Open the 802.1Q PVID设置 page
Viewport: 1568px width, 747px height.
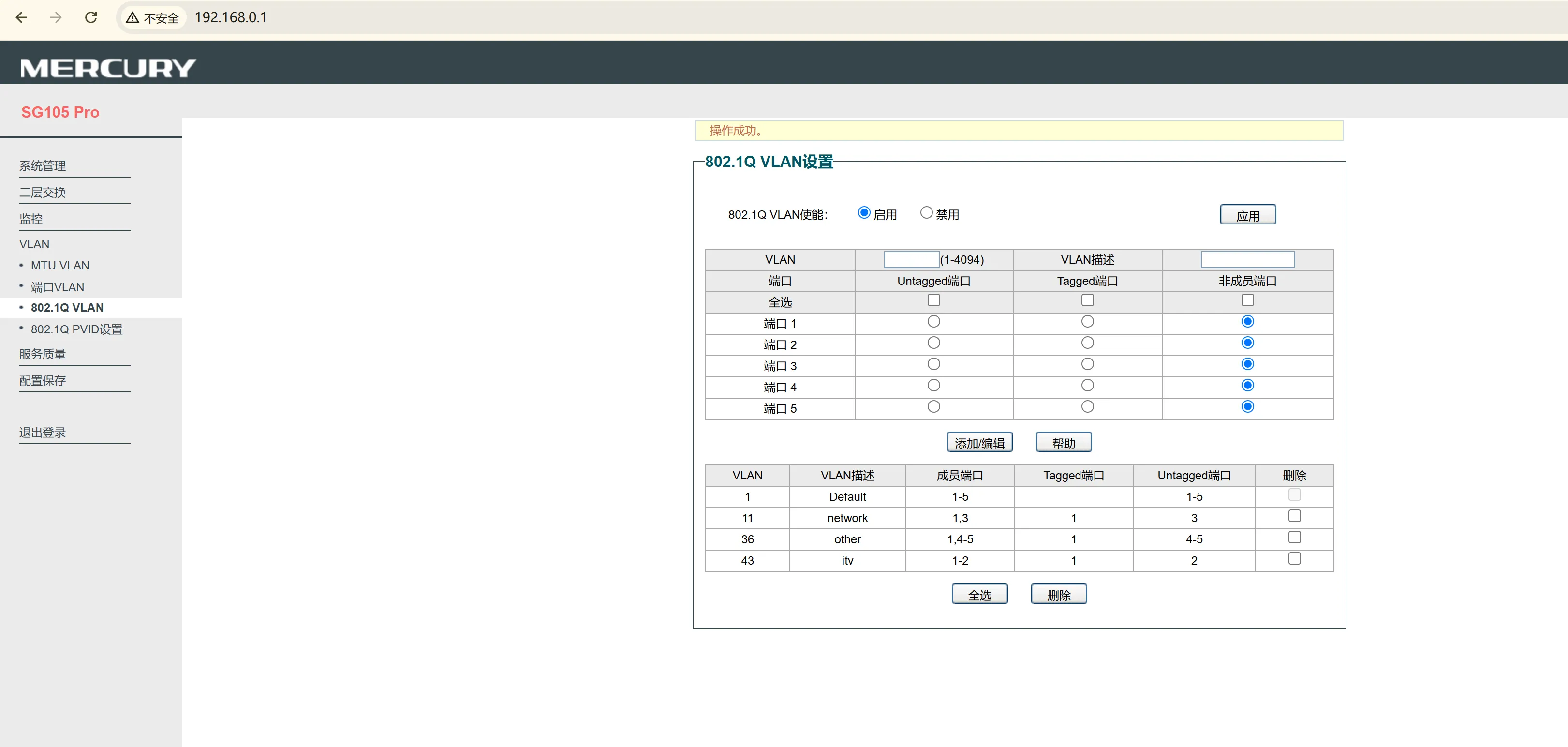tap(77, 329)
